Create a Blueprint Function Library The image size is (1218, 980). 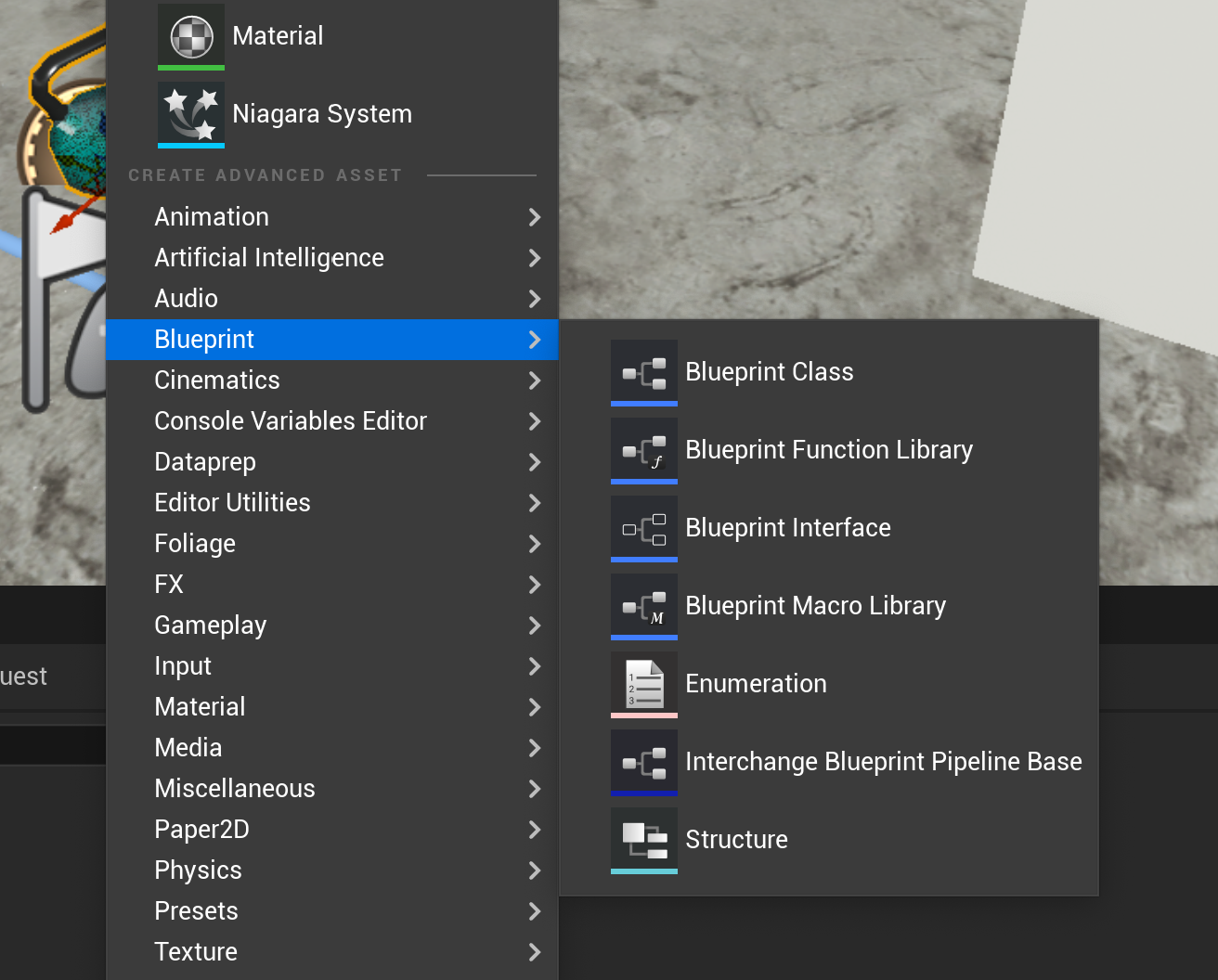(829, 450)
